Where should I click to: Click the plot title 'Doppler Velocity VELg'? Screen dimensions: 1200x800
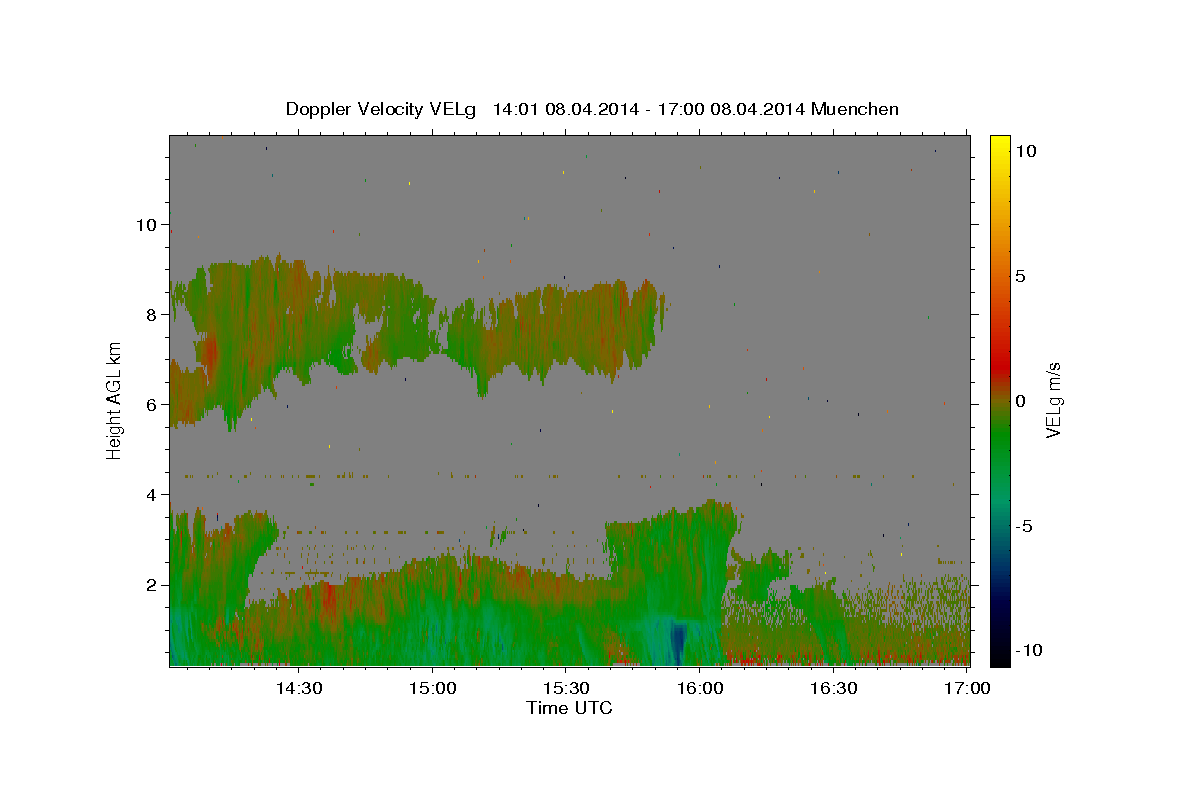coord(383,109)
